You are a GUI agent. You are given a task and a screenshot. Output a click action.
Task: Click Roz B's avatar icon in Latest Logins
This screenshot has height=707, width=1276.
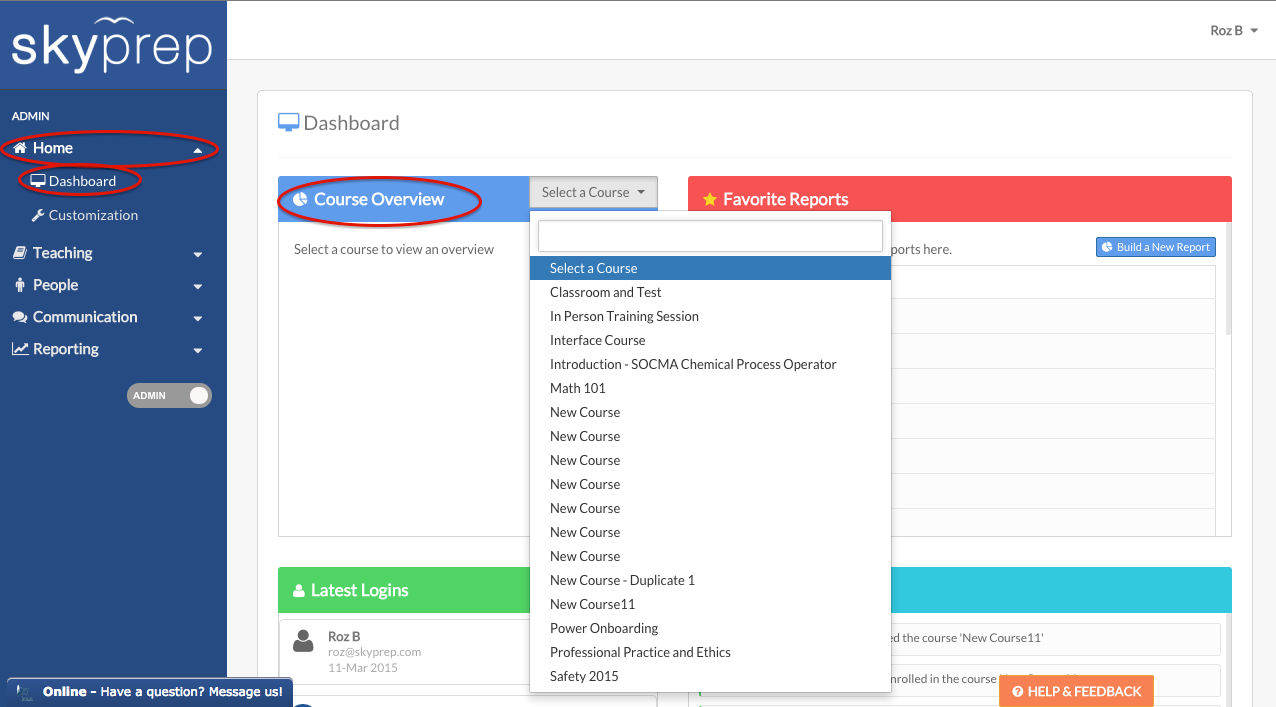[303, 641]
